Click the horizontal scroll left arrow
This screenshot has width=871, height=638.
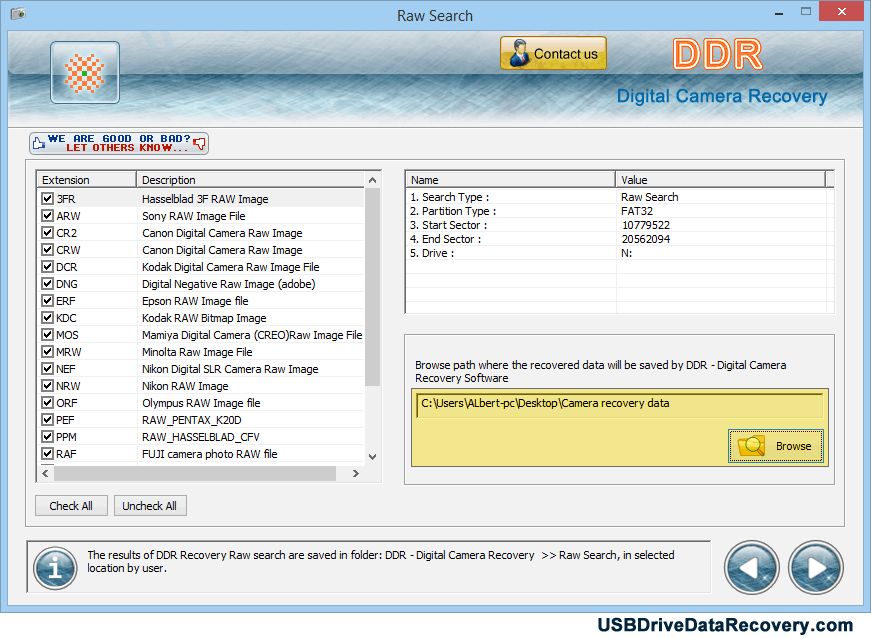[45, 474]
